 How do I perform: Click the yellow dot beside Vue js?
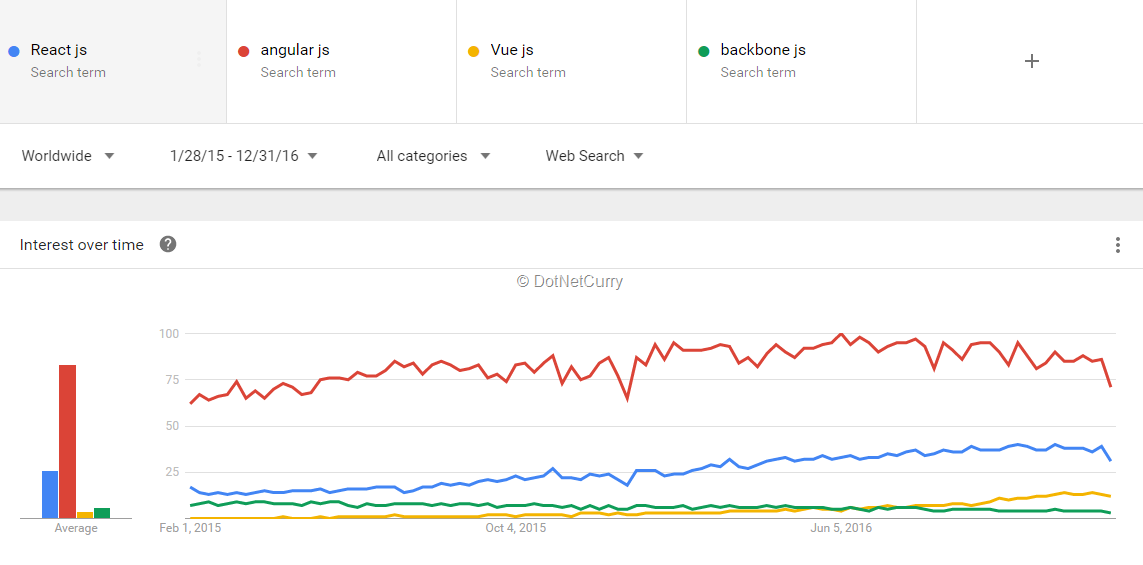point(474,51)
